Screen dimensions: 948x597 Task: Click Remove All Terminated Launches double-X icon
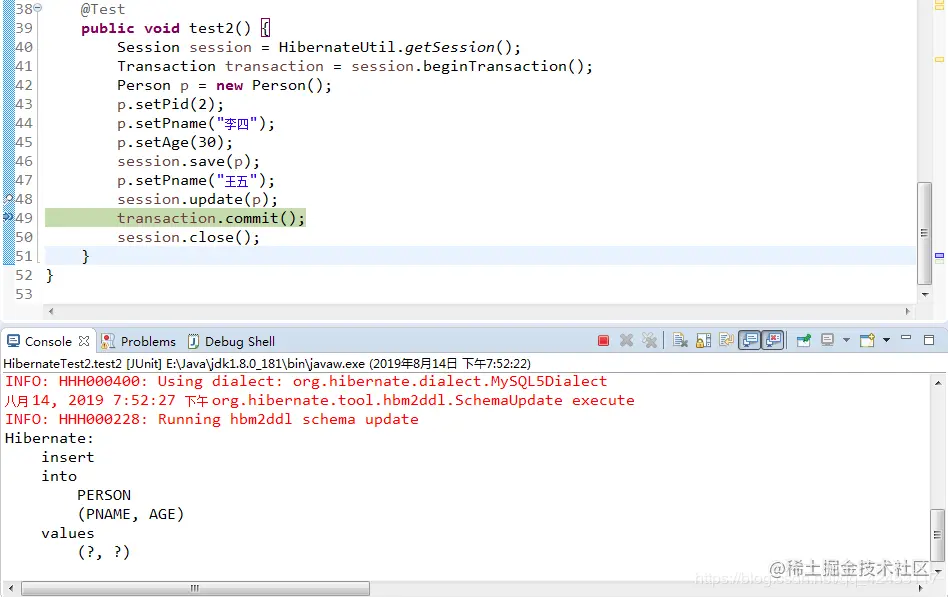(649, 341)
